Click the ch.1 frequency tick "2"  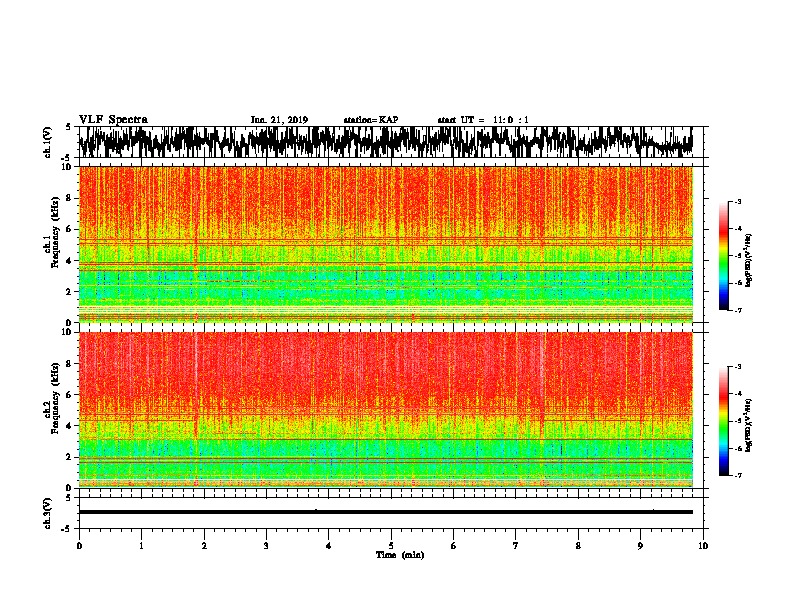70,291
